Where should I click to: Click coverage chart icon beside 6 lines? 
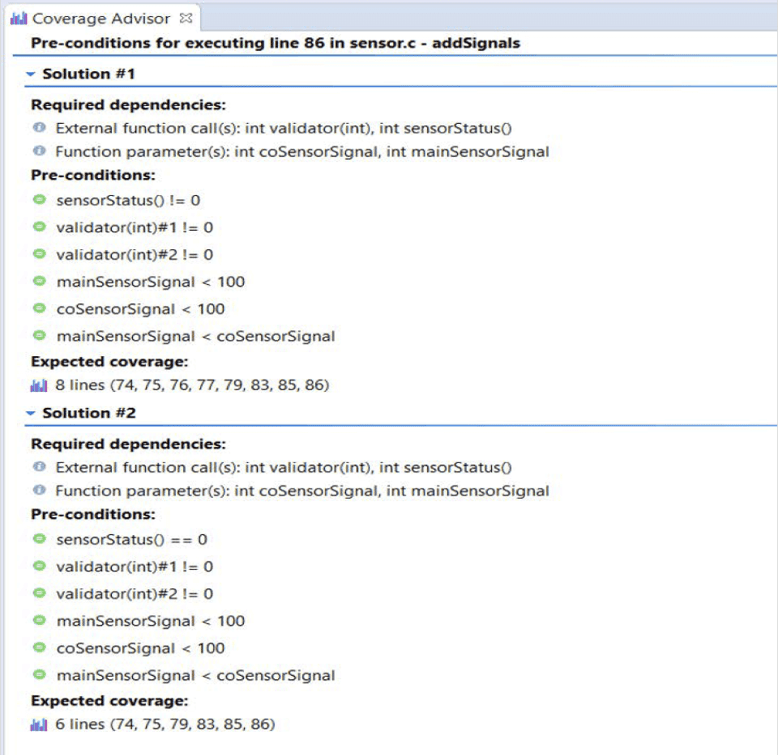39,724
